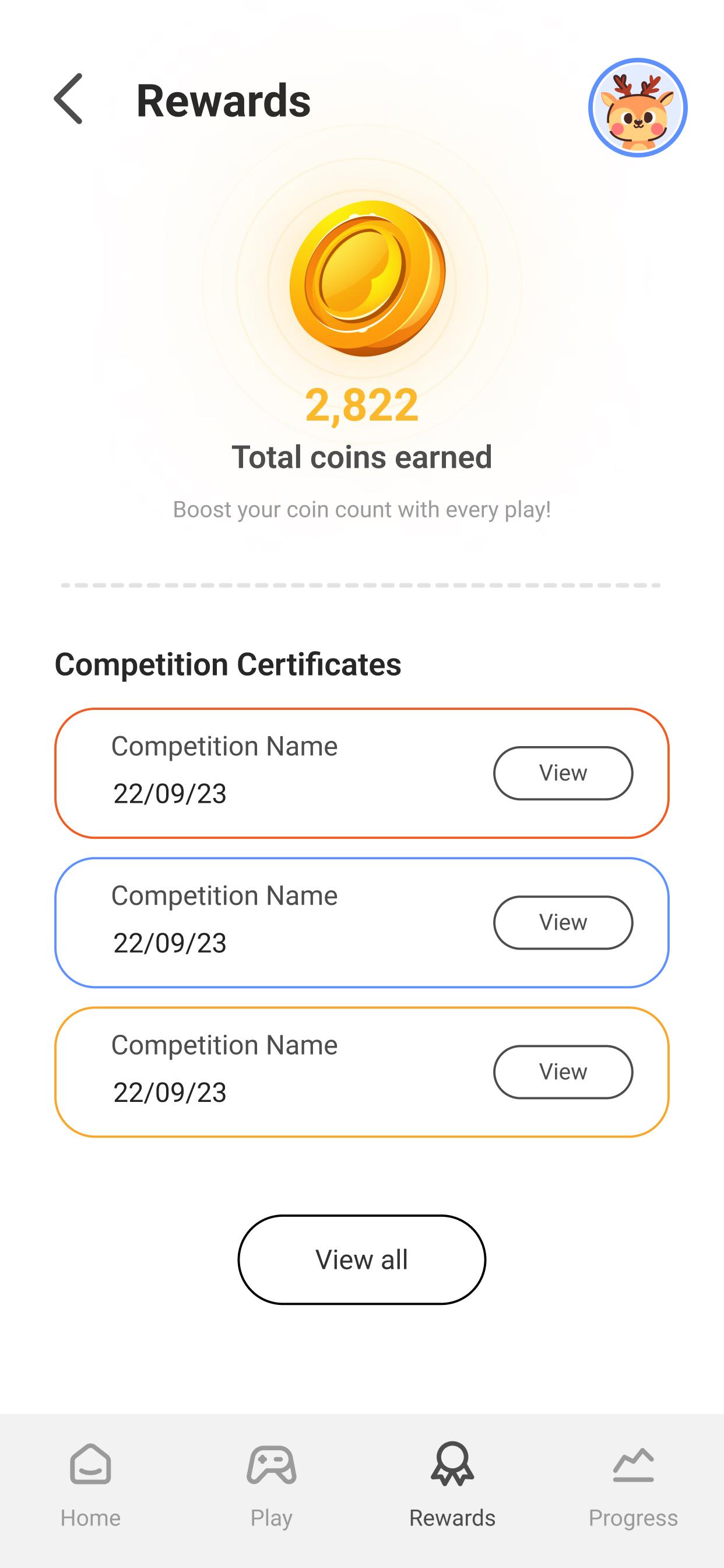View the orange-bordered competition certificate

[563, 773]
